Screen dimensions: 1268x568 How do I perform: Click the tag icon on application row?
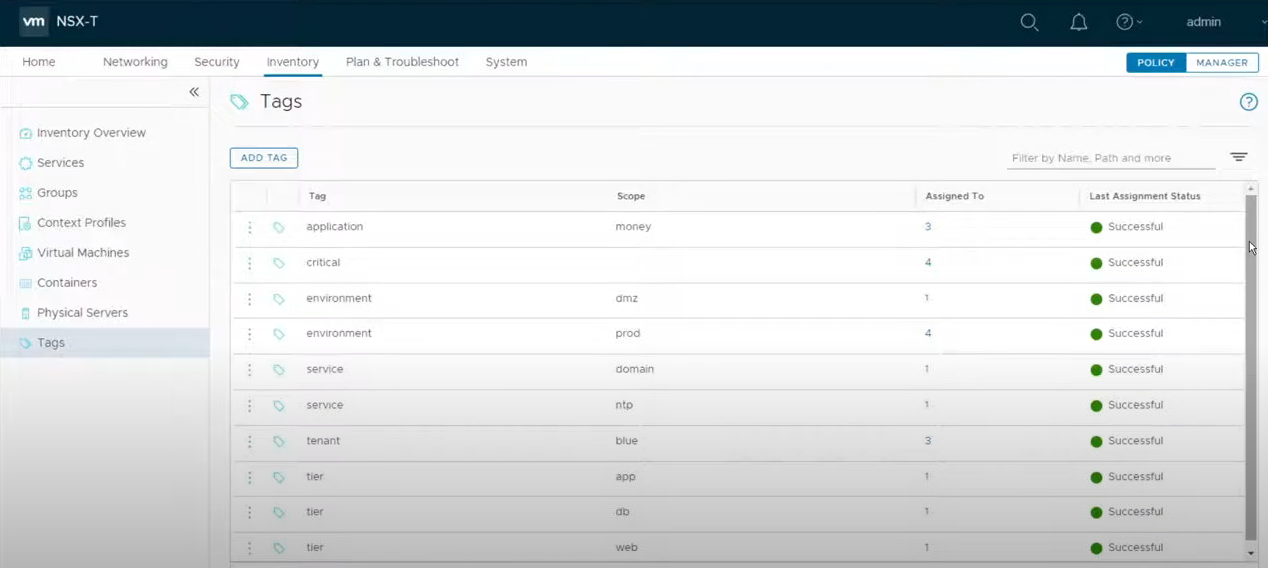click(x=279, y=228)
